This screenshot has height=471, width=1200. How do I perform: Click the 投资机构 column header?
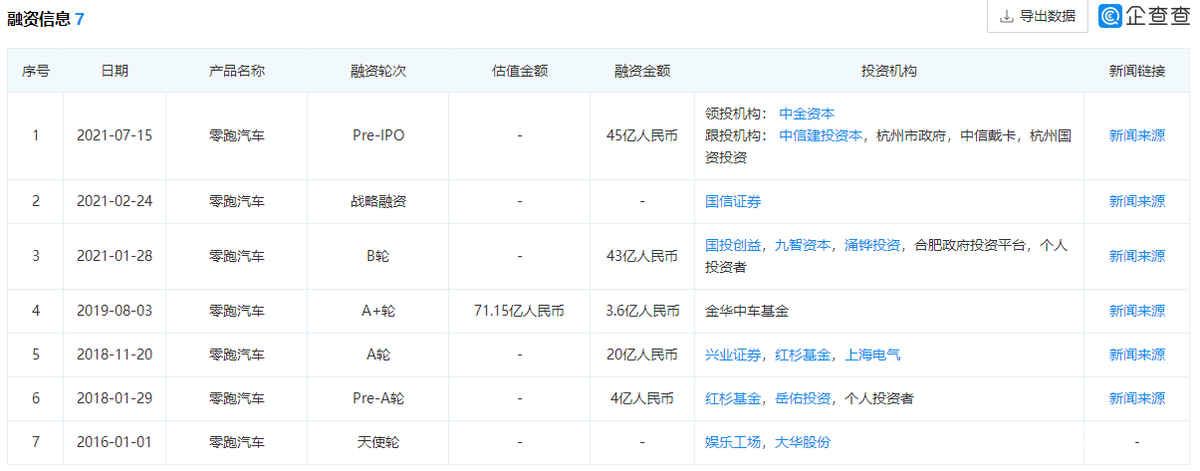click(889, 71)
